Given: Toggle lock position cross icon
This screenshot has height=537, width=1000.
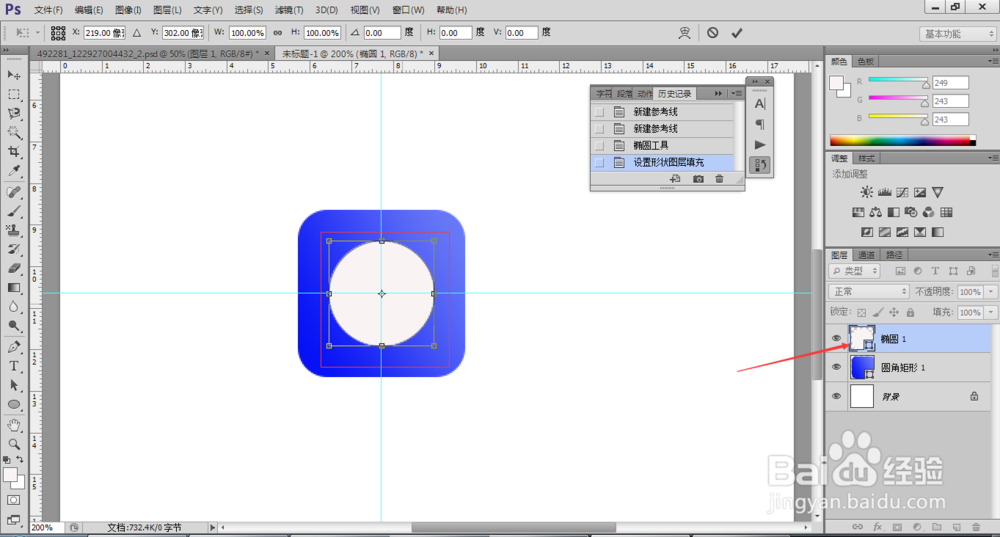Looking at the screenshot, I should point(894,313).
